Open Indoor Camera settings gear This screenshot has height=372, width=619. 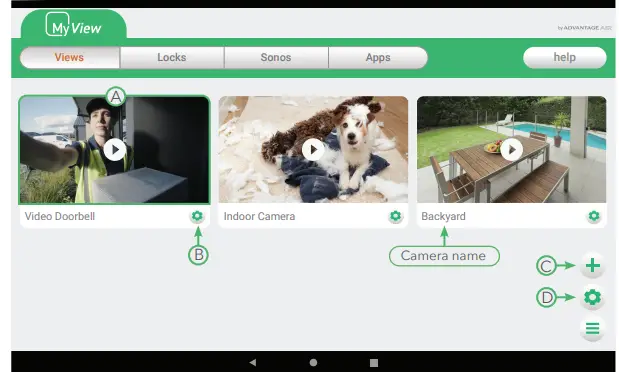point(396,216)
